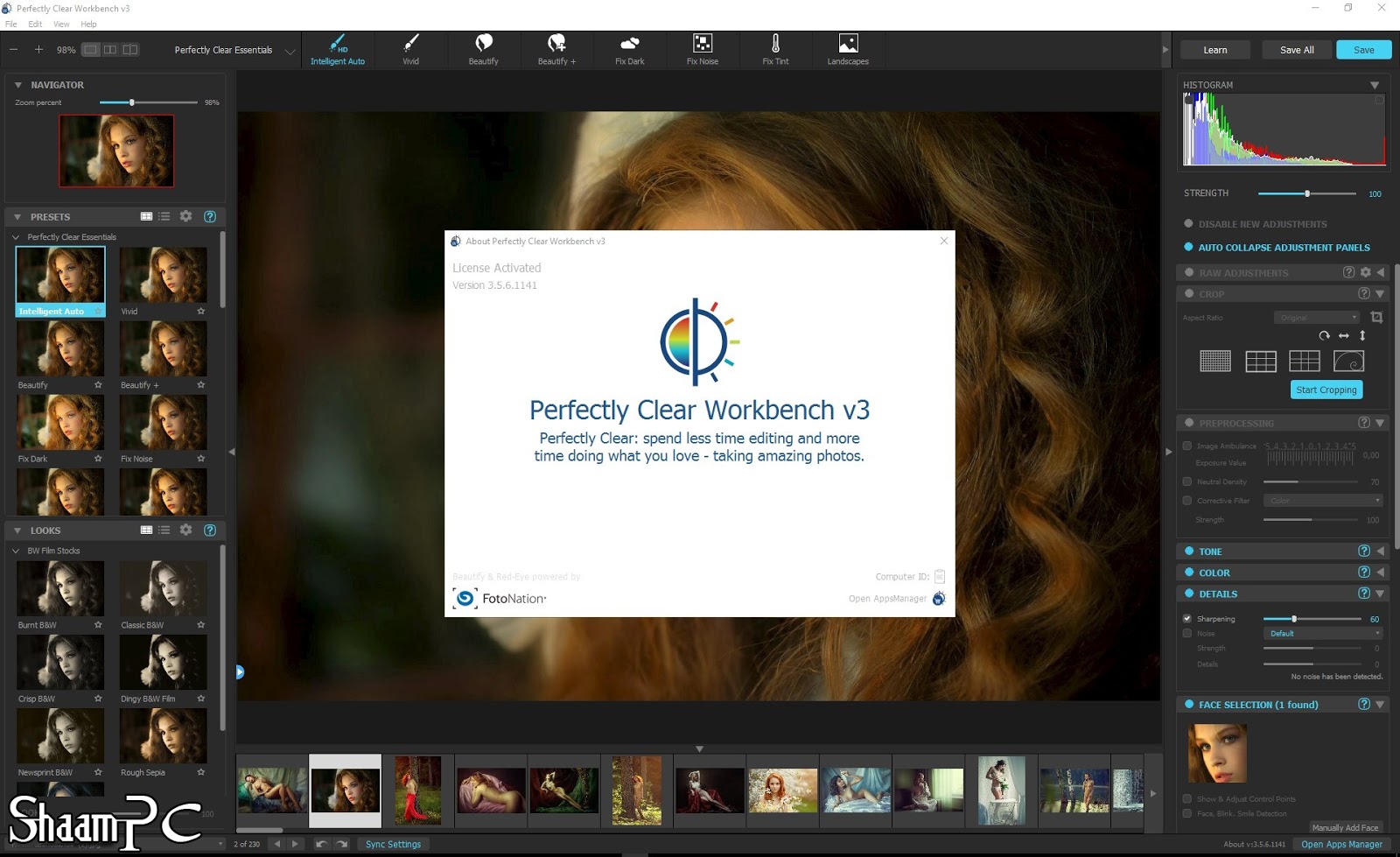Apply the Fix Dark toolbar preset
This screenshot has height=857, width=1400.
tap(629, 50)
